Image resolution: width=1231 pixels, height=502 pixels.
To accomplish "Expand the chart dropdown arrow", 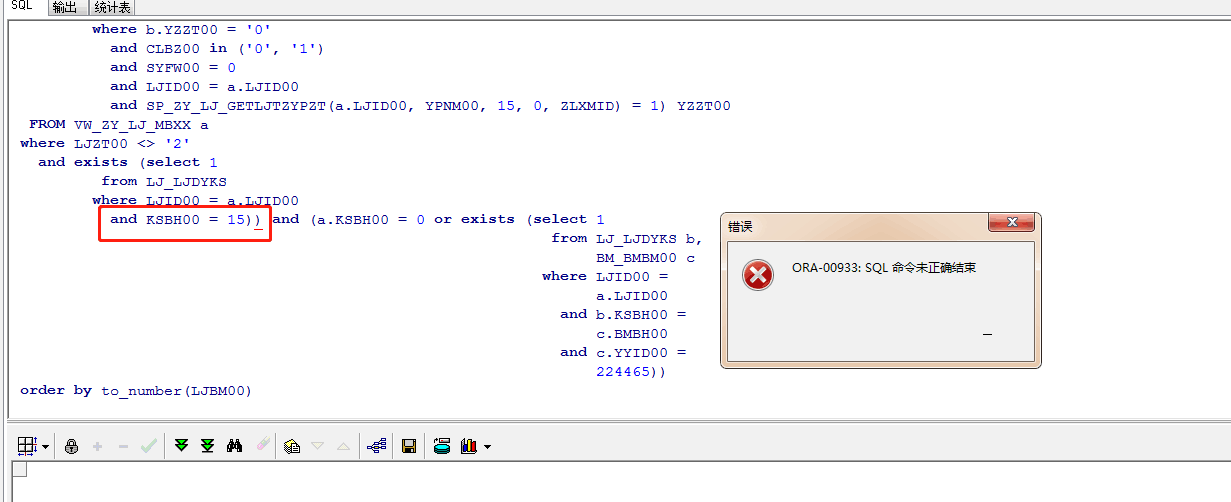I will pyautogui.click(x=487, y=447).
